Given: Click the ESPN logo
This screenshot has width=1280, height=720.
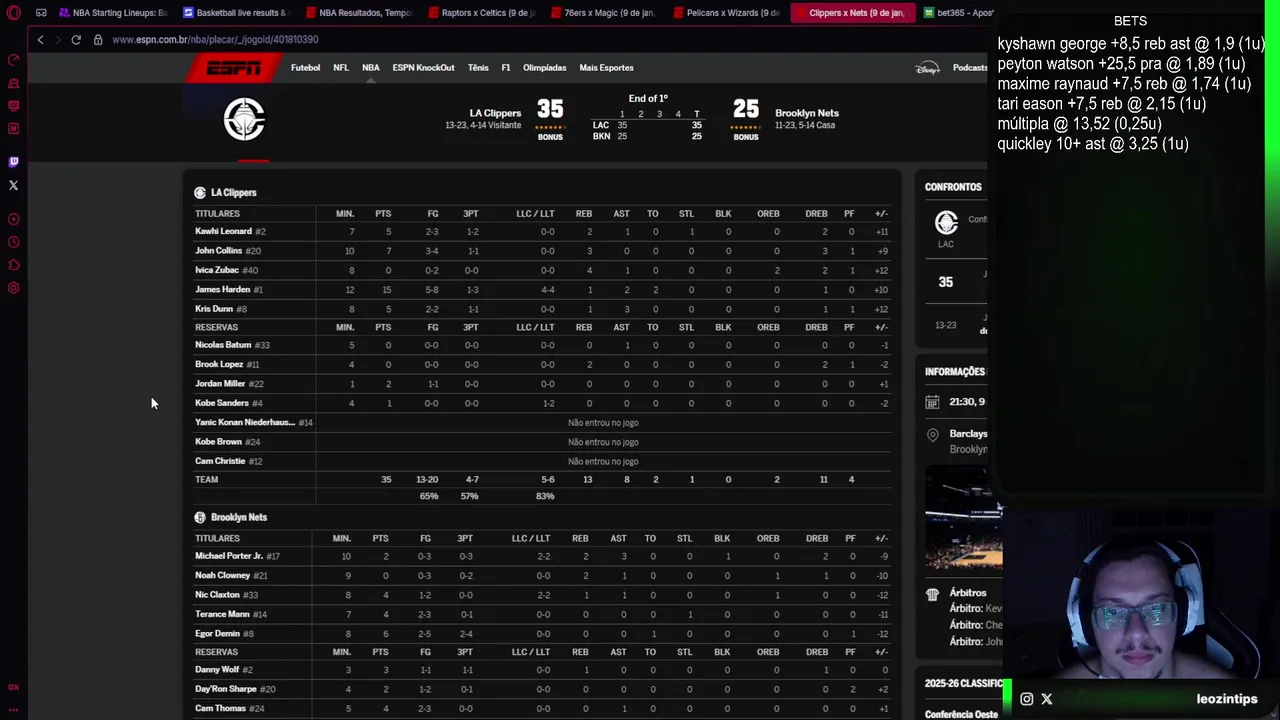Looking at the screenshot, I should pyautogui.click(x=234, y=68).
